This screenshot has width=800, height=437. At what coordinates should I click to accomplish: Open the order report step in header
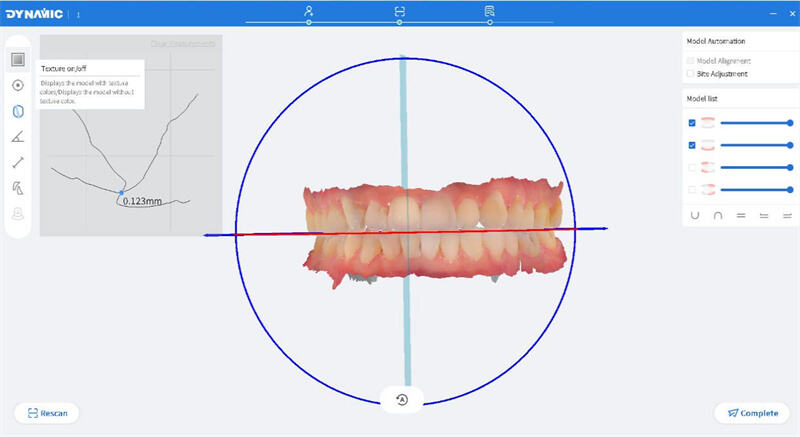click(489, 12)
